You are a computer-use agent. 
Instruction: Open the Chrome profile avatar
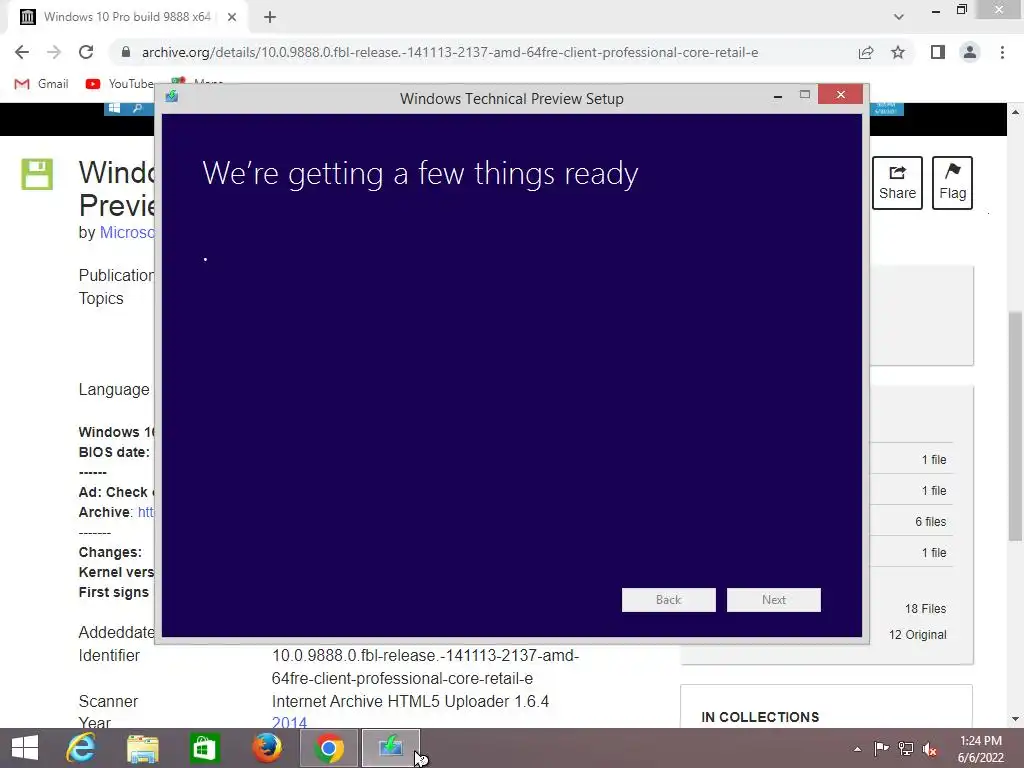970,52
